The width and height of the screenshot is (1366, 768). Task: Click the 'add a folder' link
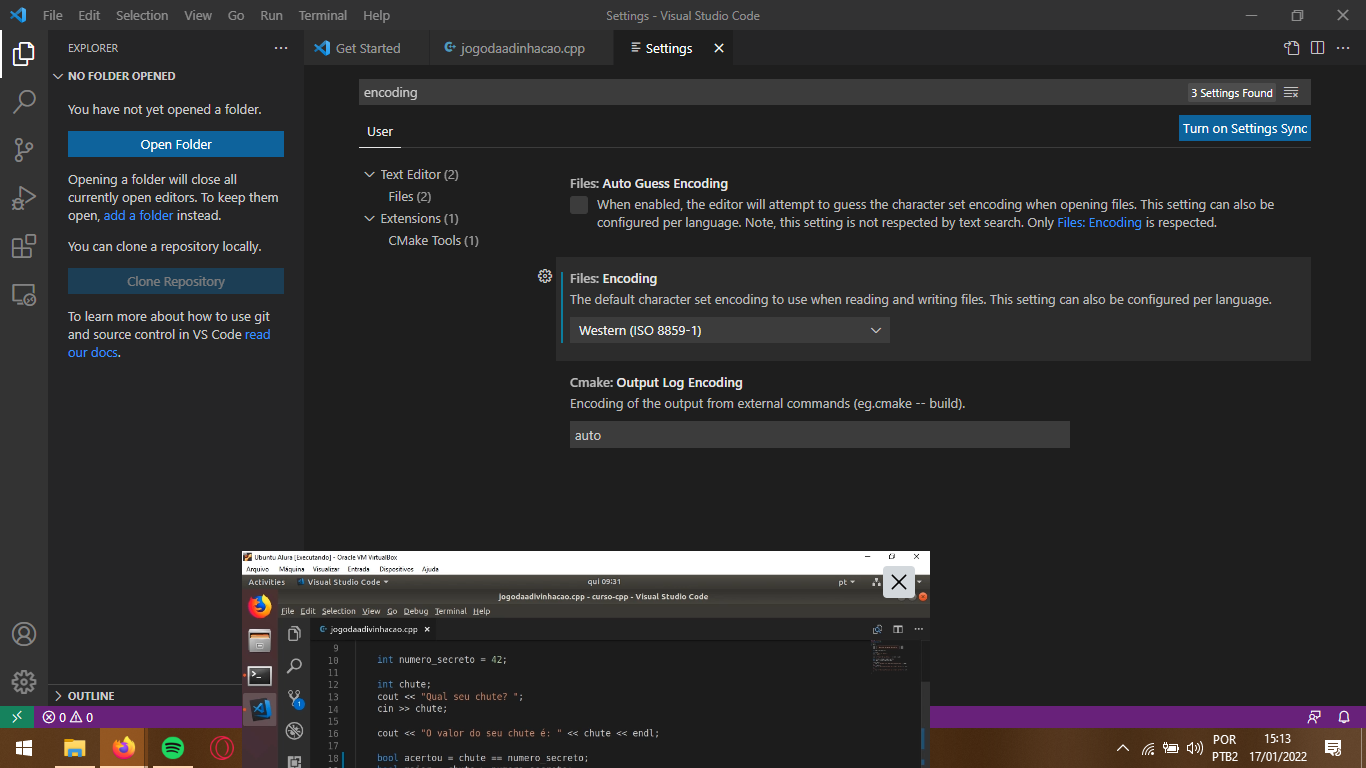(138, 215)
